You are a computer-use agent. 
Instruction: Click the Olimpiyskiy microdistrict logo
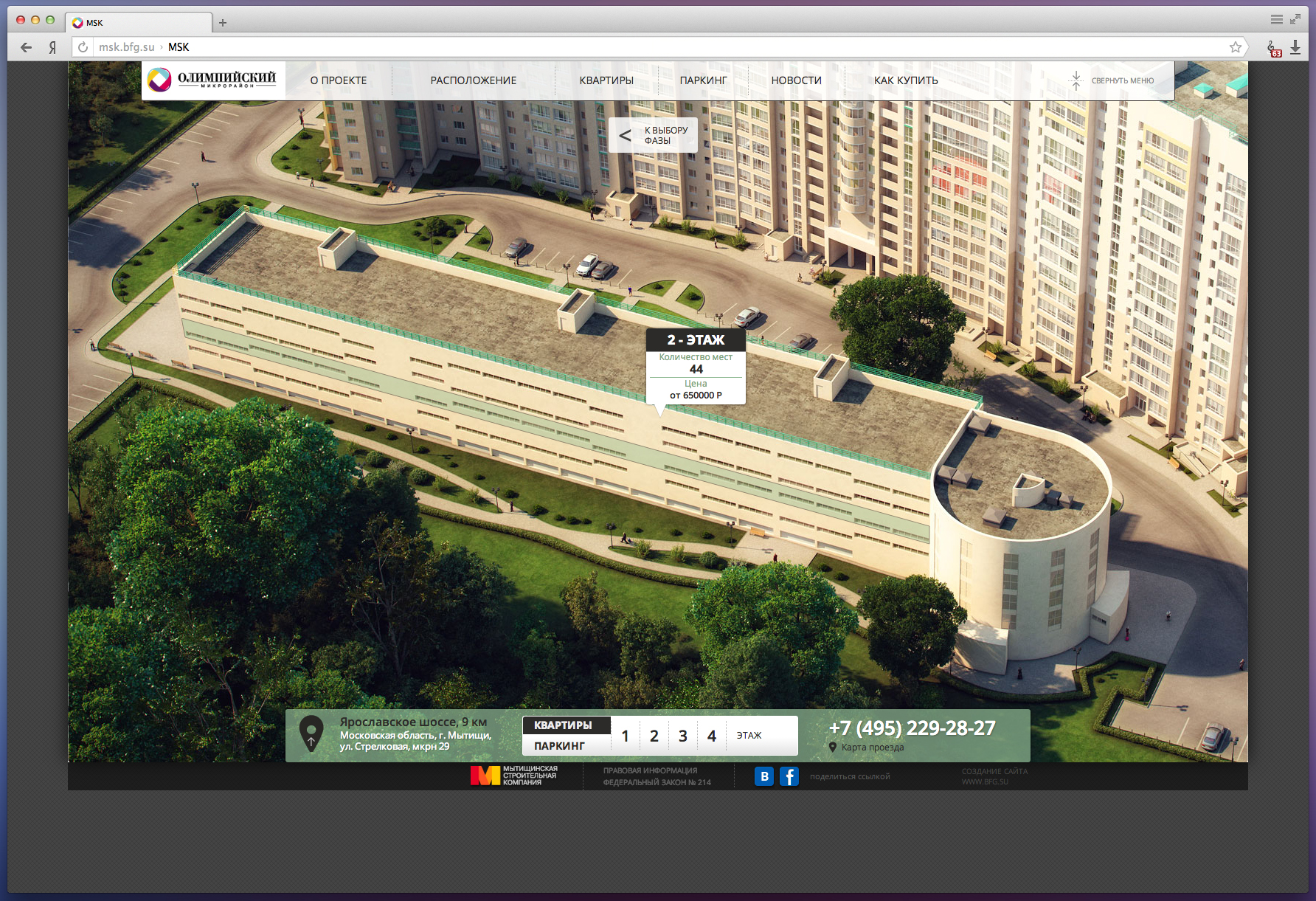click(x=212, y=80)
